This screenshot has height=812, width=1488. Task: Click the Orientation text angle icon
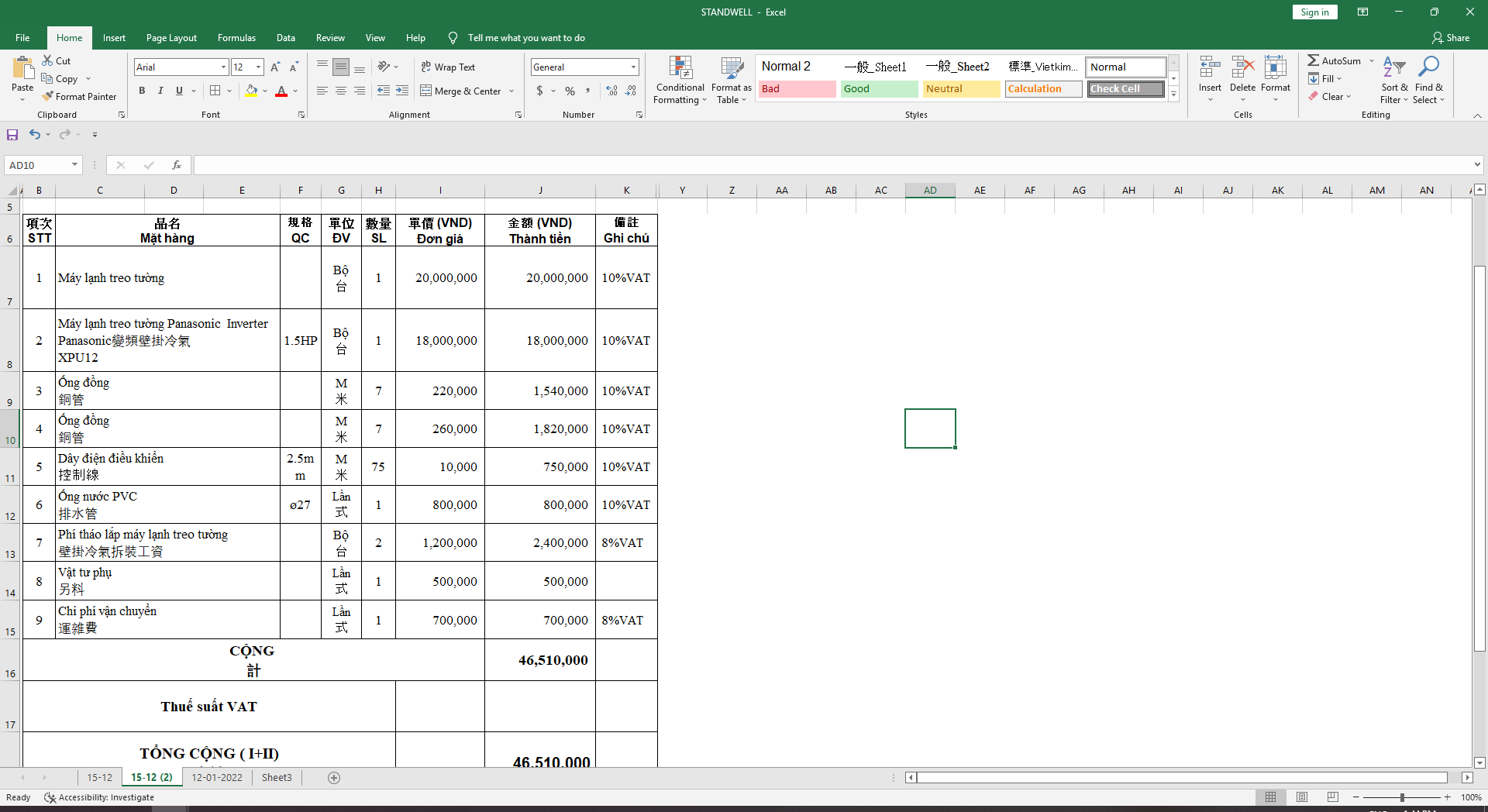coord(384,67)
